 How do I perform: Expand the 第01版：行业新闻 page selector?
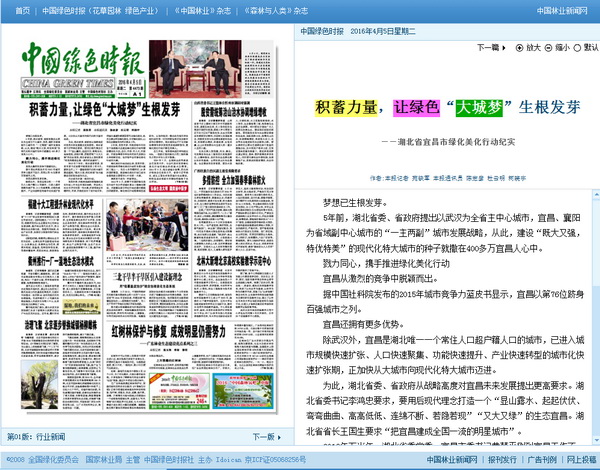click(x=36, y=437)
